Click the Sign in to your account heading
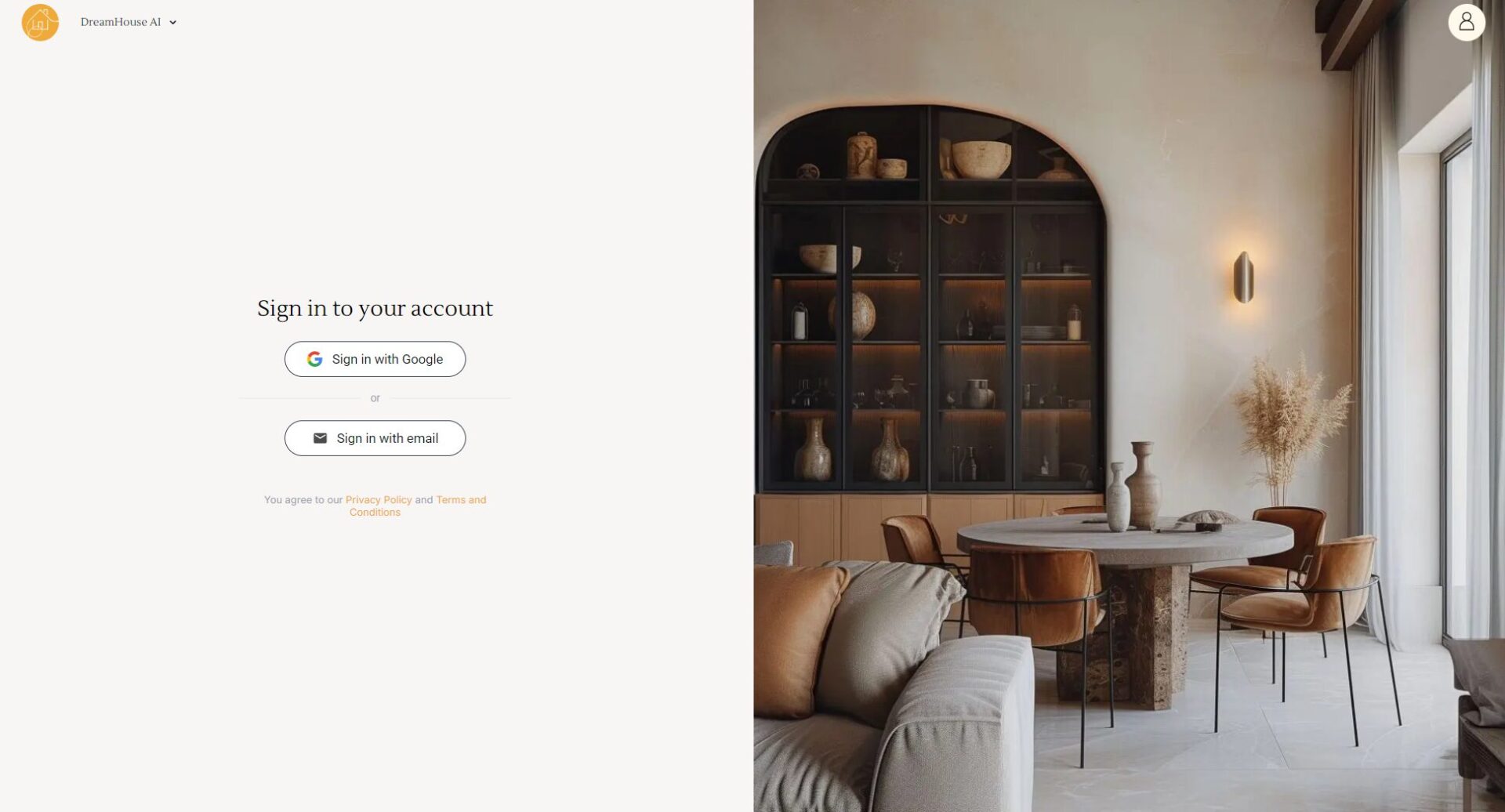Image resolution: width=1505 pixels, height=812 pixels. (x=375, y=308)
